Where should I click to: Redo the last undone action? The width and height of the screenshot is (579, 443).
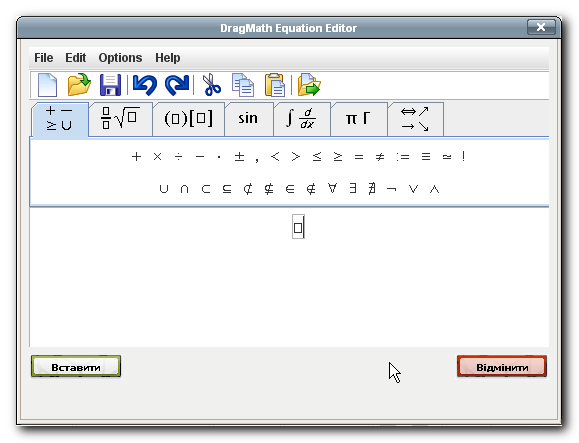coord(177,85)
